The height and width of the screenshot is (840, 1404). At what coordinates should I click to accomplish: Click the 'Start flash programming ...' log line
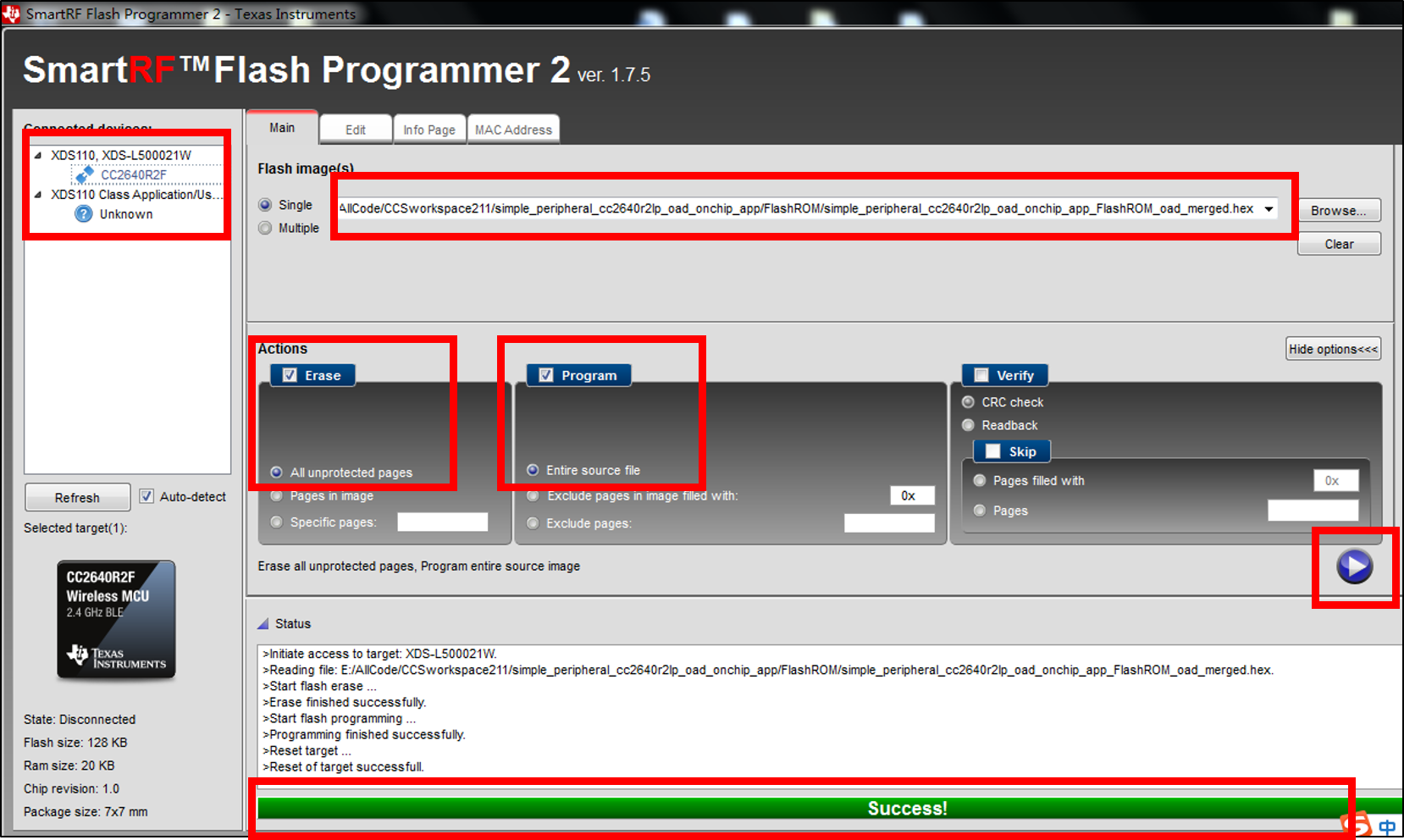pyautogui.click(x=340, y=718)
